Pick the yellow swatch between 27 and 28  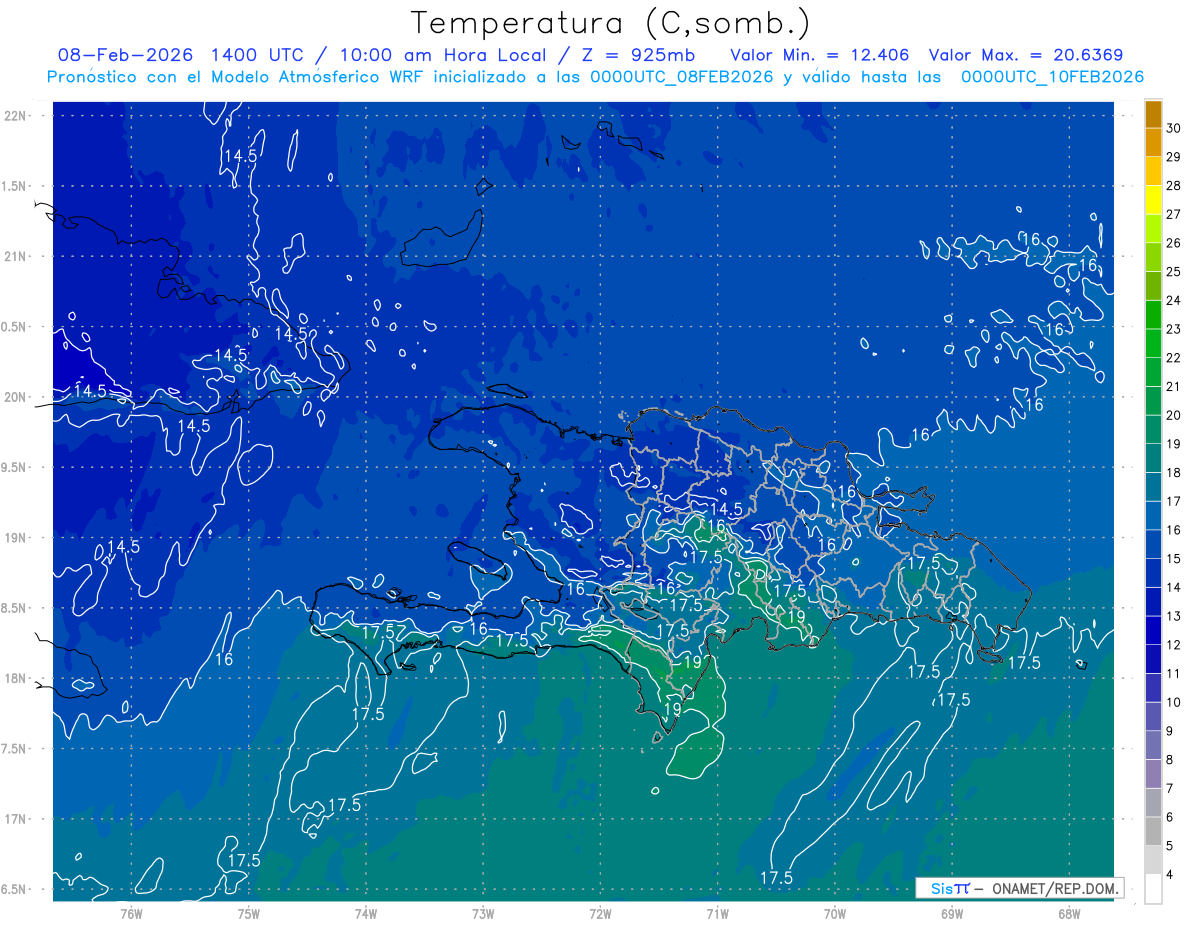1153,201
